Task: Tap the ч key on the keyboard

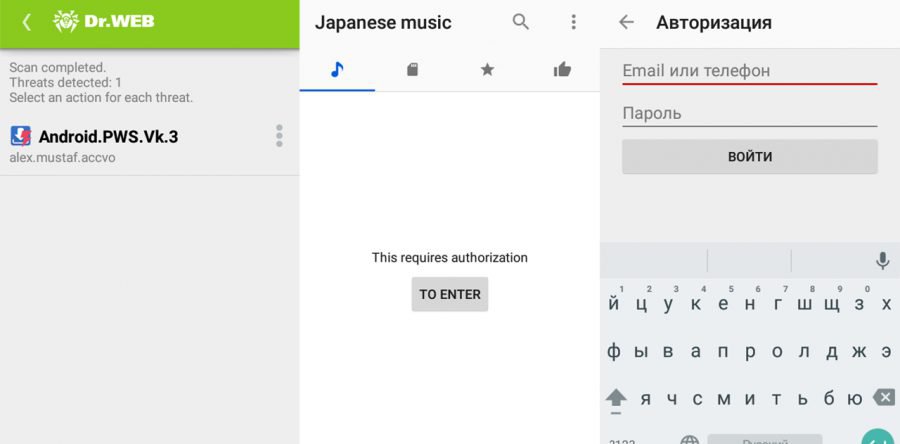Action: [672, 399]
